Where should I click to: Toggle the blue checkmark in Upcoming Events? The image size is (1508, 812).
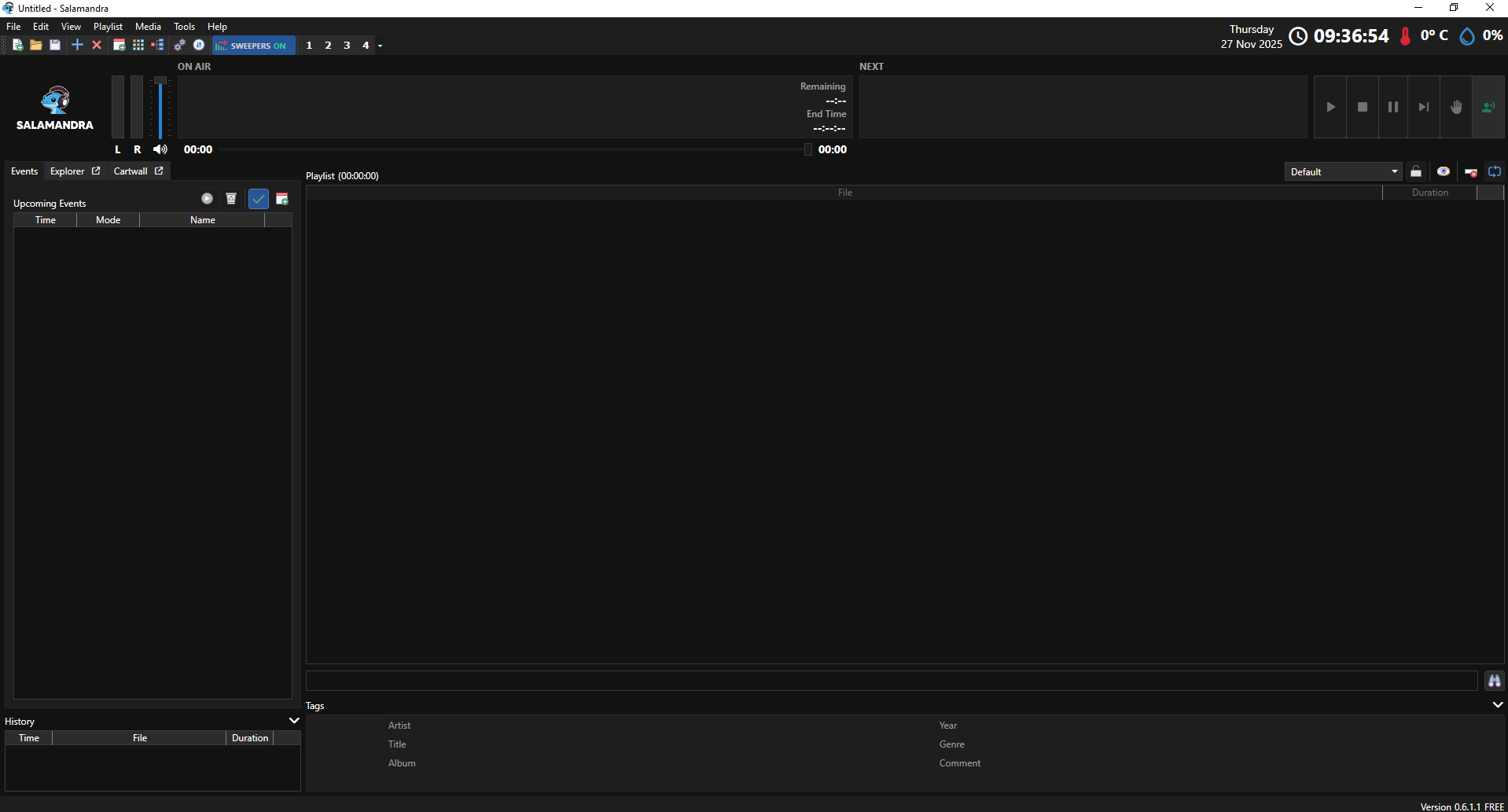[258, 199]
